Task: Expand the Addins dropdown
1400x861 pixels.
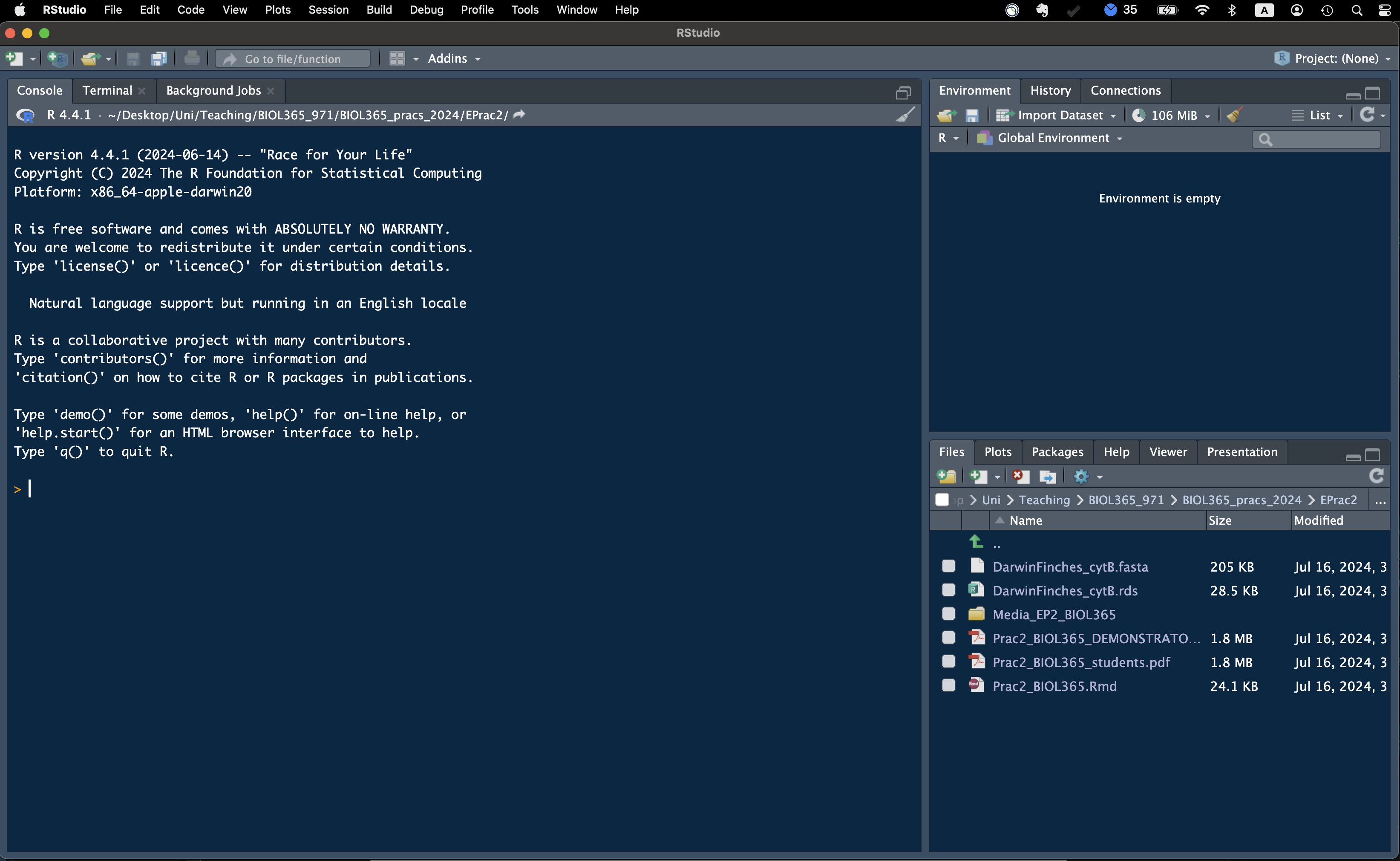Action: pos(454,59)
